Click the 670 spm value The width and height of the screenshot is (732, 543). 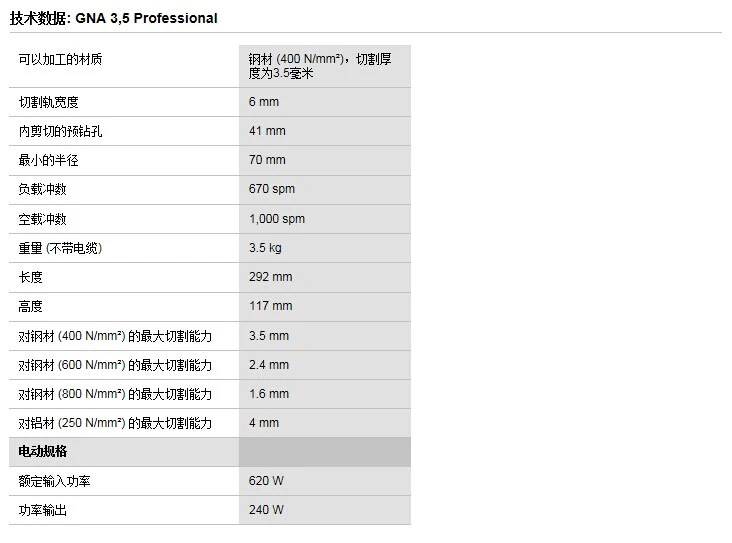pos(272,189)
